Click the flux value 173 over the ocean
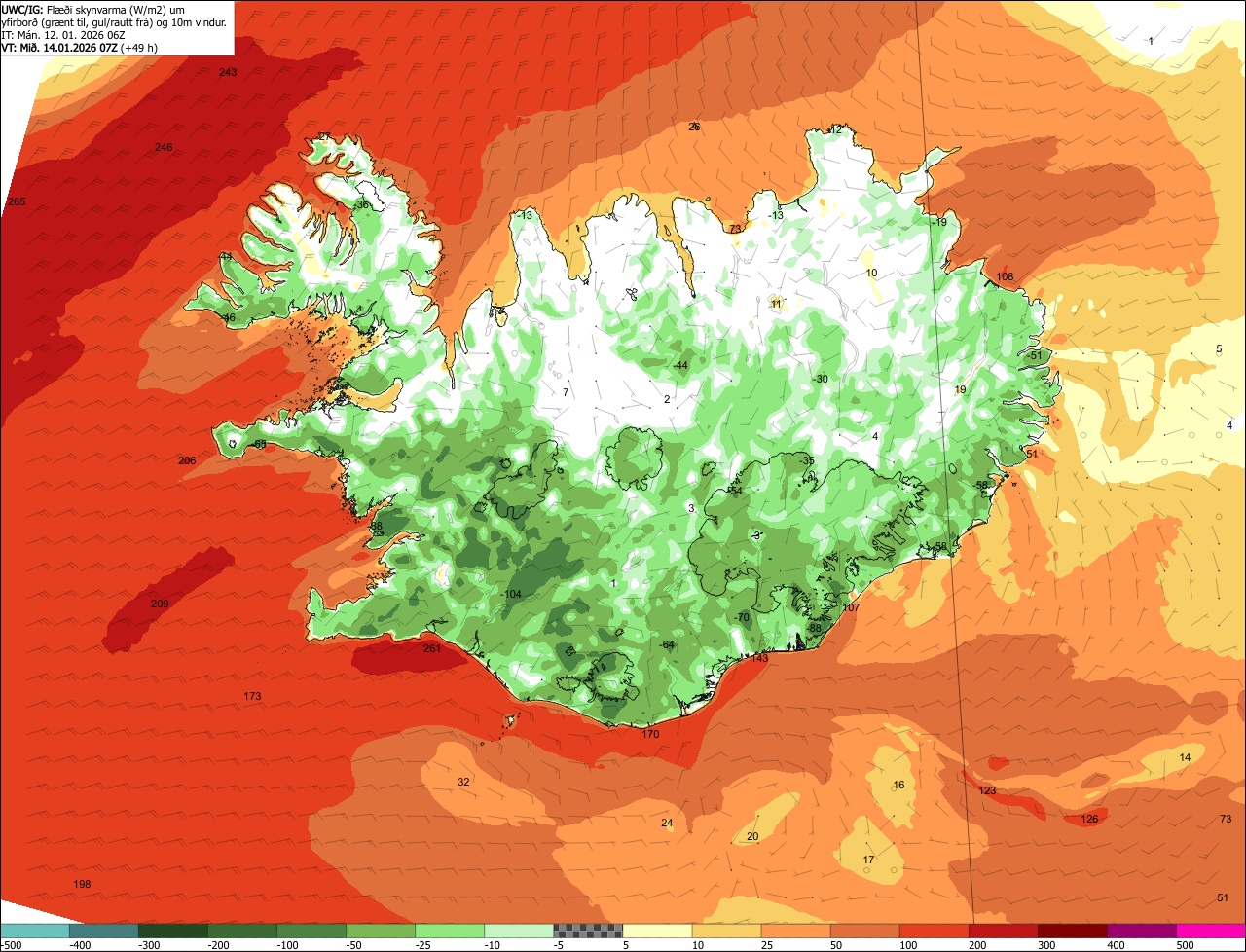The image size is (1246, 952). coord(252,696)
